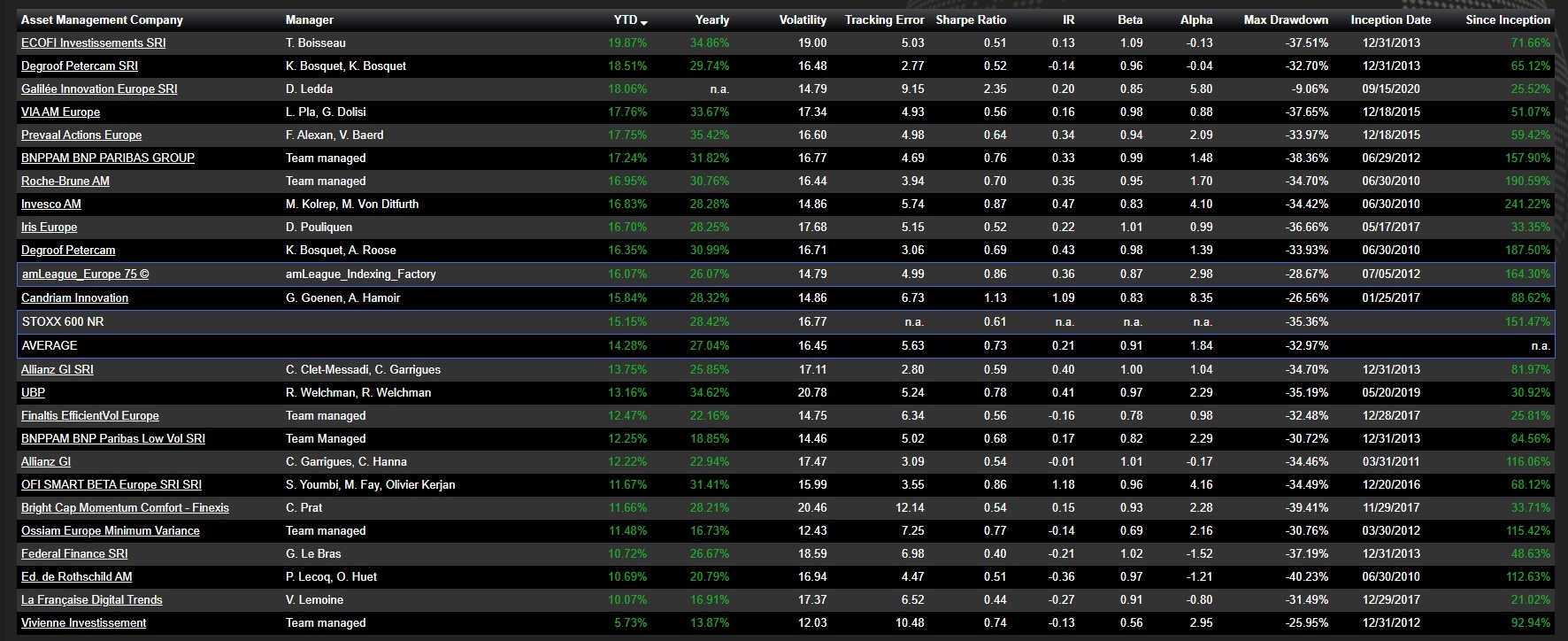Click inception date 05/20/2019
This screenshot has height=641, width=1568.
pyautogui.click(x=1391, y=392)
